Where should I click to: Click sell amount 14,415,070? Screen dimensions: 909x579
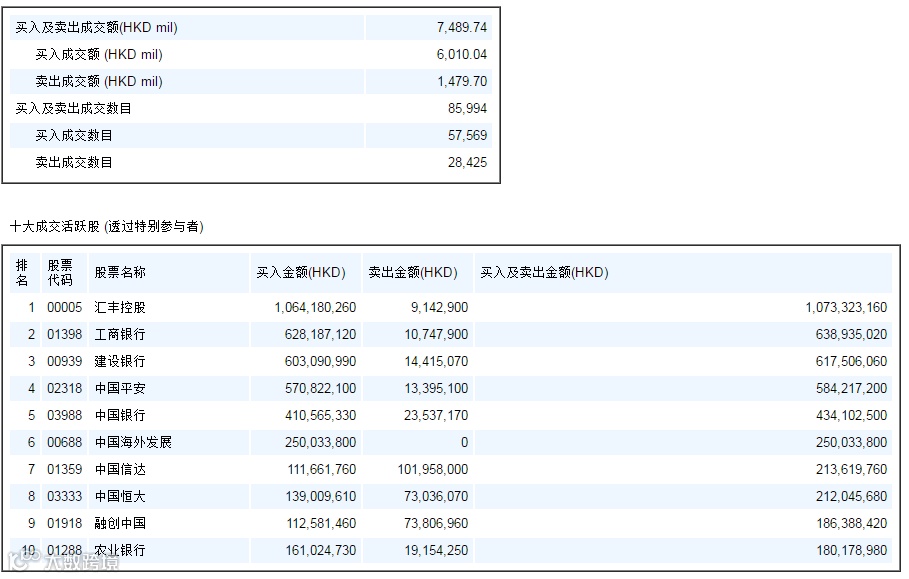tap(437, 362)
